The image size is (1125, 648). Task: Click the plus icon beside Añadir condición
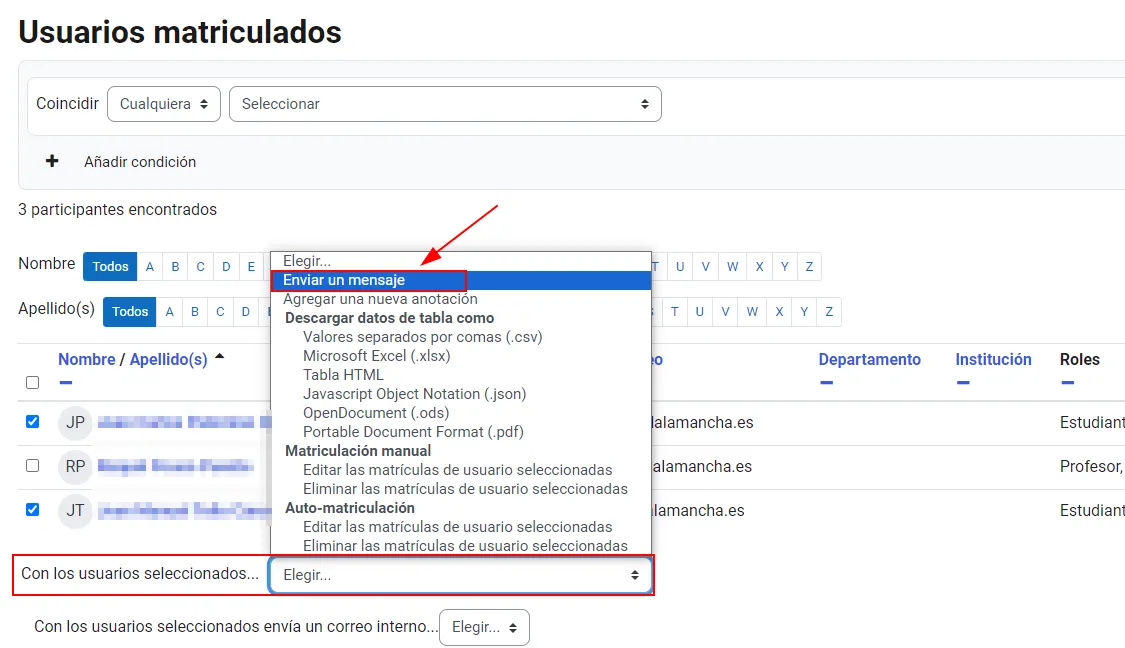[50, 161]
